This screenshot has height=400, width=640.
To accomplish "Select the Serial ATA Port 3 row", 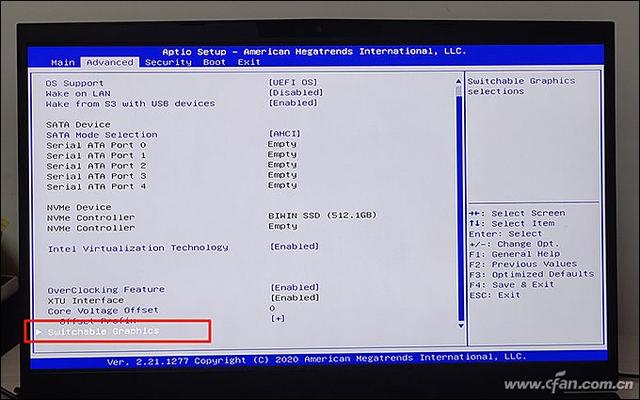I will pyautogui.click(x=171, y=176).
